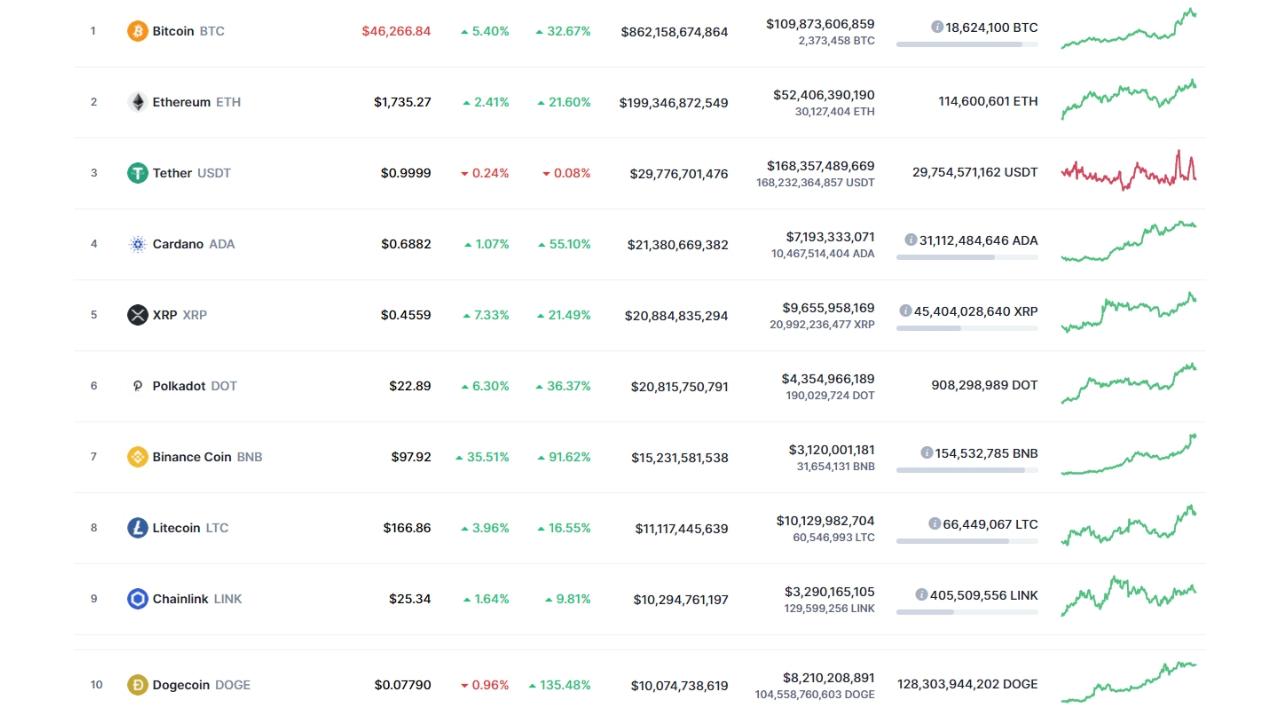Image resolution: width=1280 pixels, height=720 pixels.
Task: Open Chainlink 7-day sparkline chart
Action: pos(1128,596)
